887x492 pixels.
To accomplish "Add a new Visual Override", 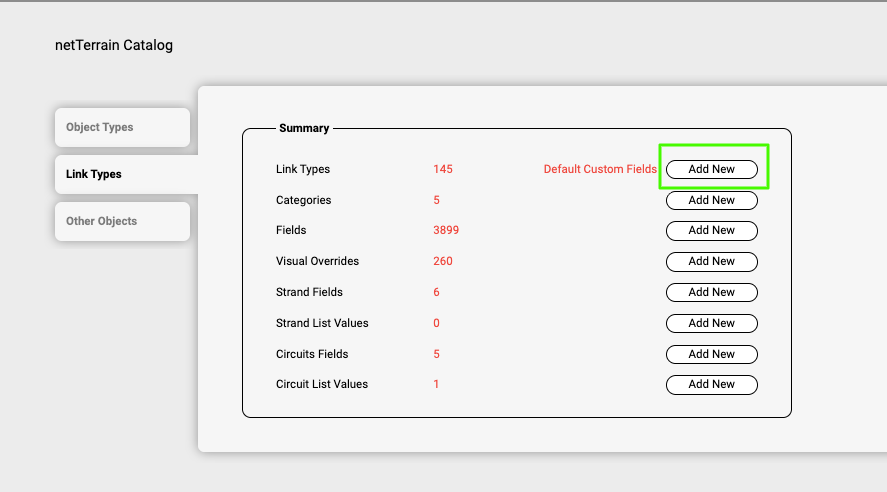I will click(711, 261).
